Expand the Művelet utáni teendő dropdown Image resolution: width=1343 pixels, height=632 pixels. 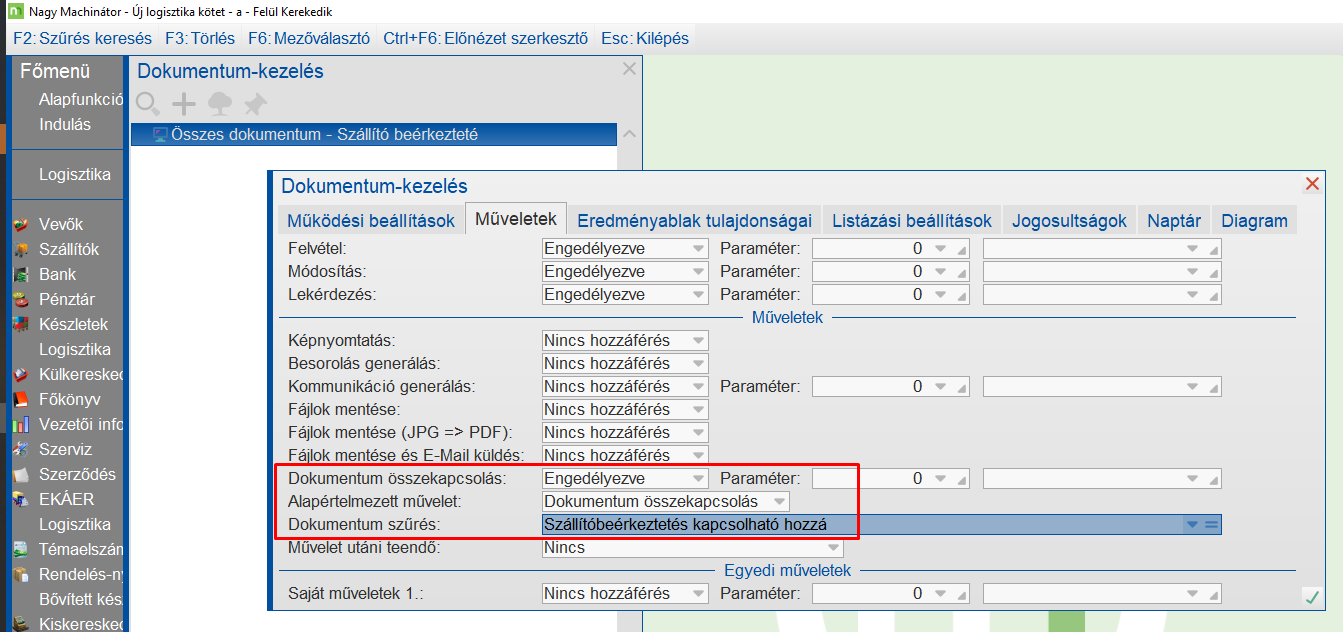pyautogui.click(x=688, y=547)
